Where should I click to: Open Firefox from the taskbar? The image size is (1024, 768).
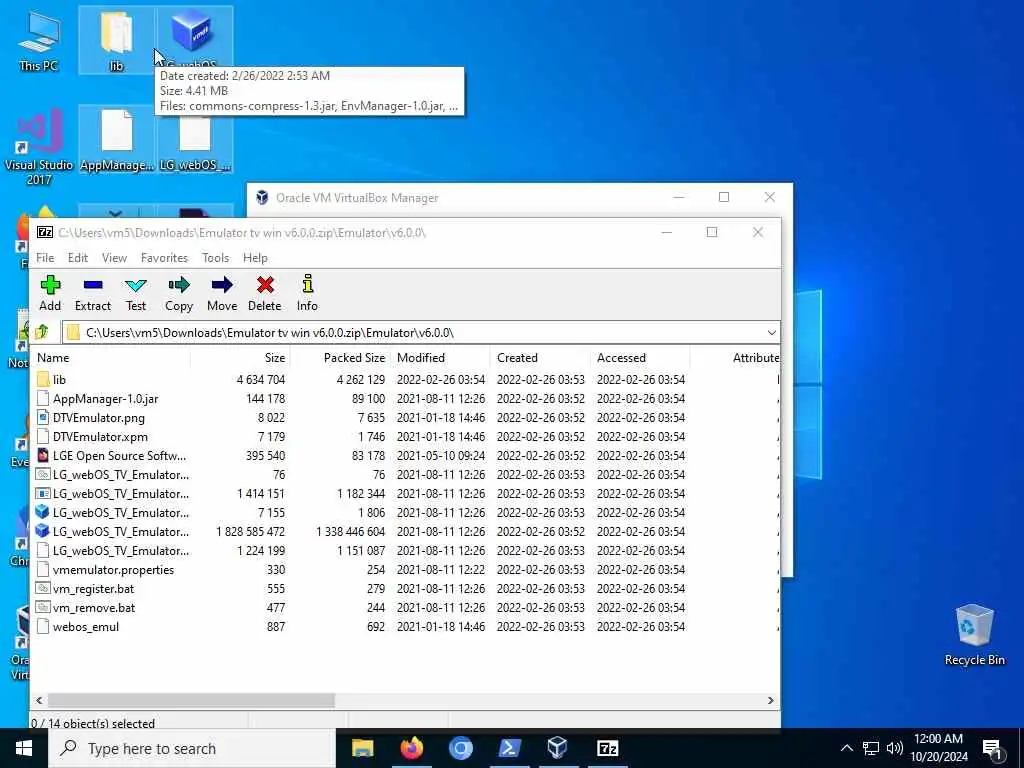click(x=411, y=748)
